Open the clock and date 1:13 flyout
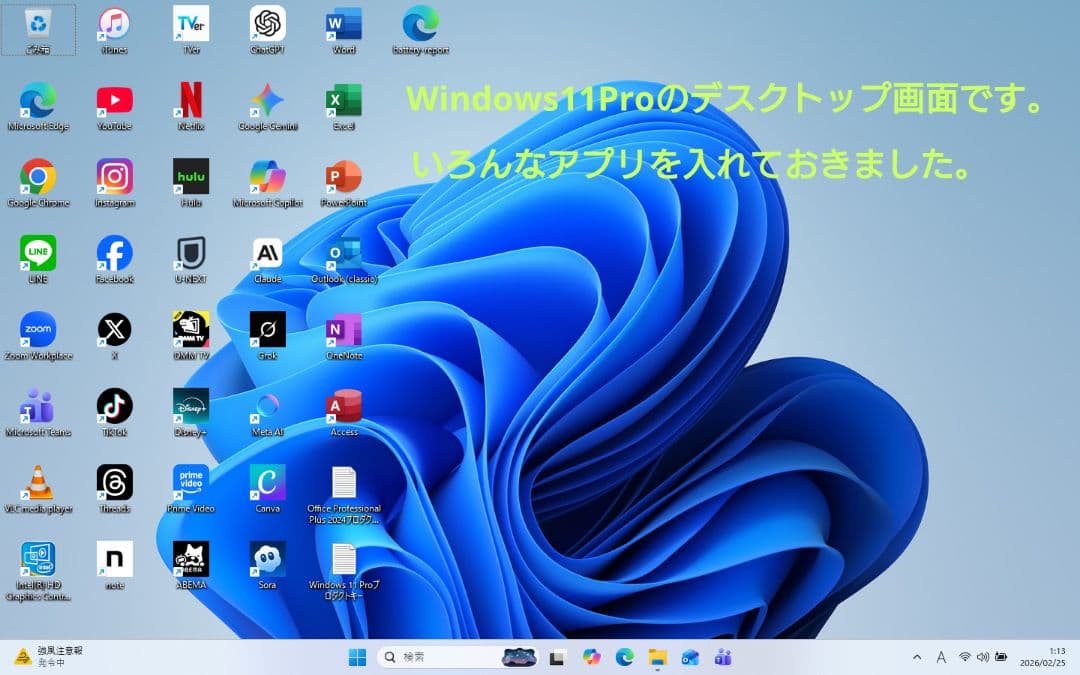This screenshot has width=1080, height=675. [1043, 656]
